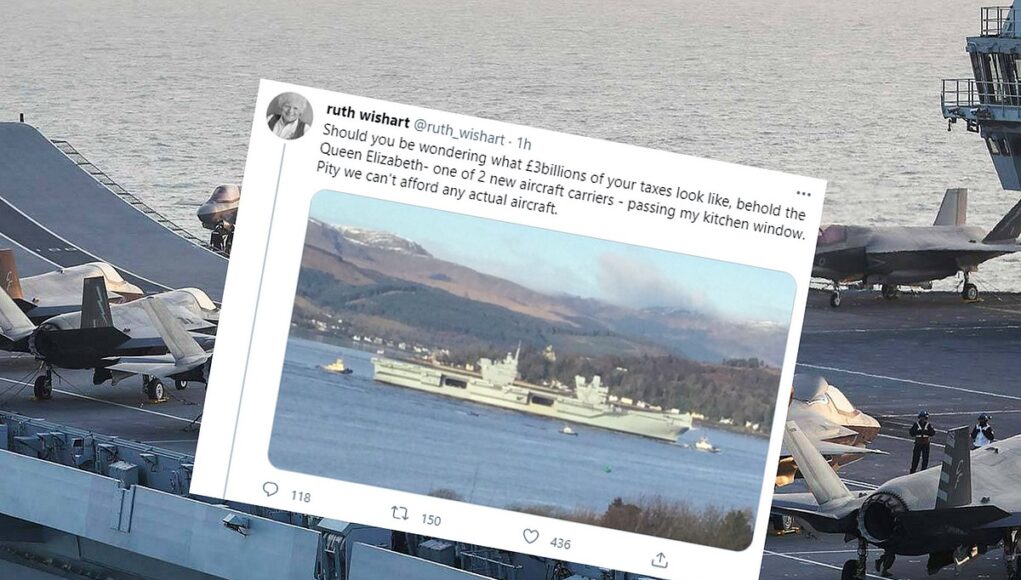The height and width of the screenshot is (580, 1021).
Task: Click ruth wishart's profile avatar
Action: pyautogui.click(x=289, y=115)
